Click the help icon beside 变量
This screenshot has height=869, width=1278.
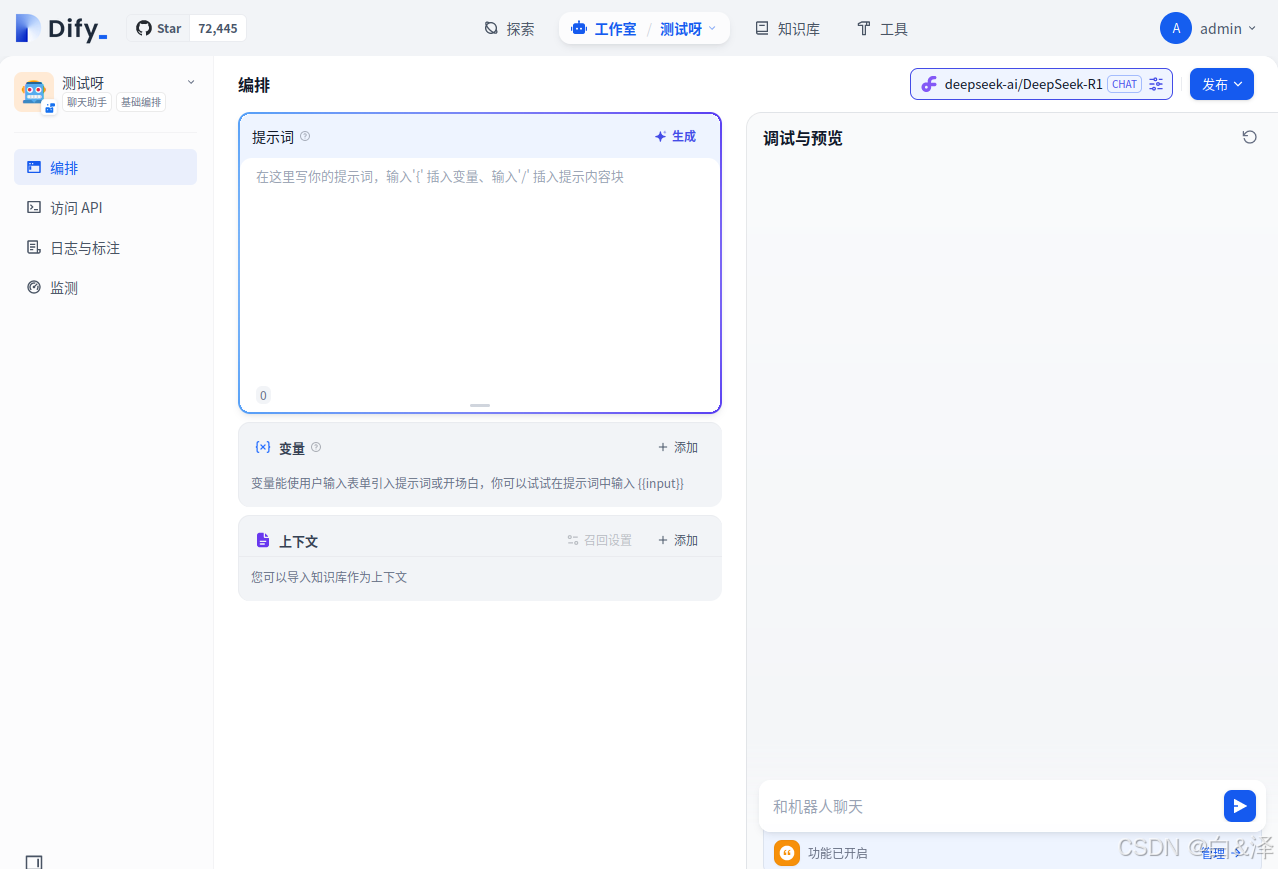click(x=316, y=448)
